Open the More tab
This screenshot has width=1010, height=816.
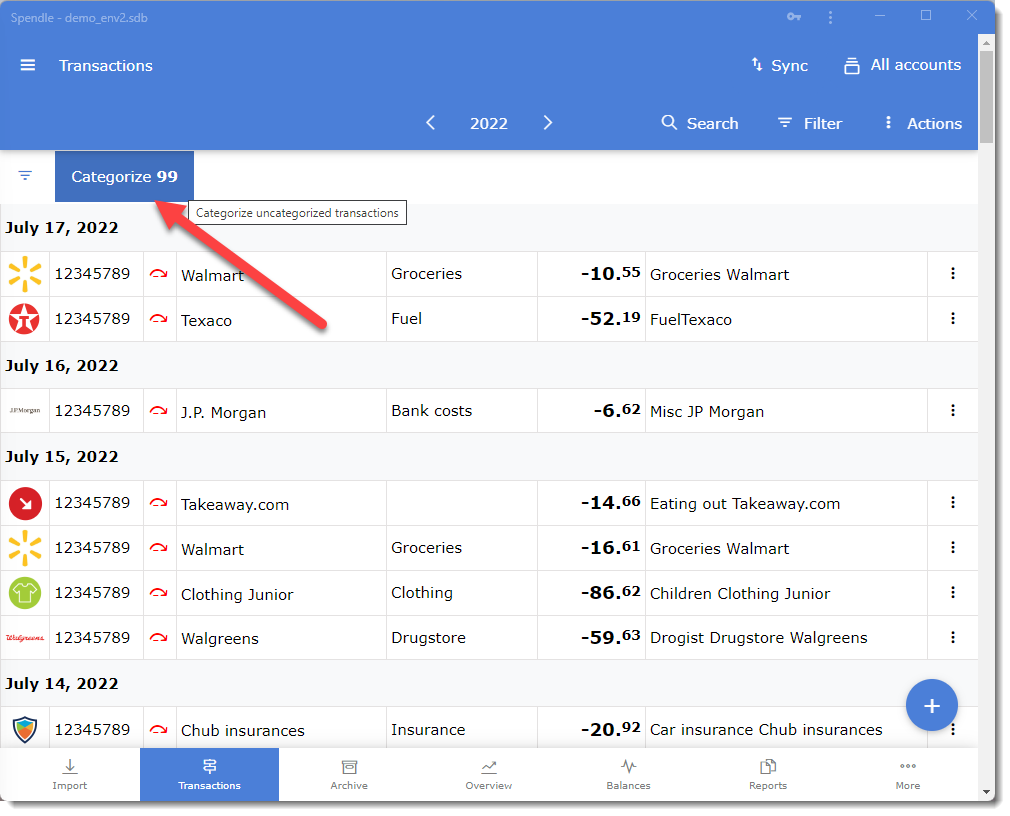(908, 774)
